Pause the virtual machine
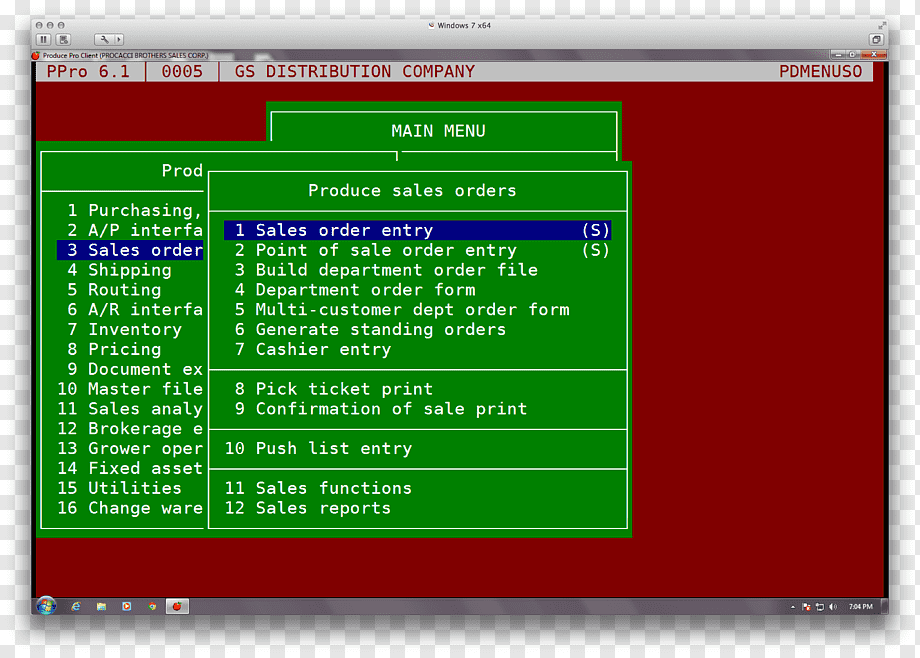 (43, 39)
